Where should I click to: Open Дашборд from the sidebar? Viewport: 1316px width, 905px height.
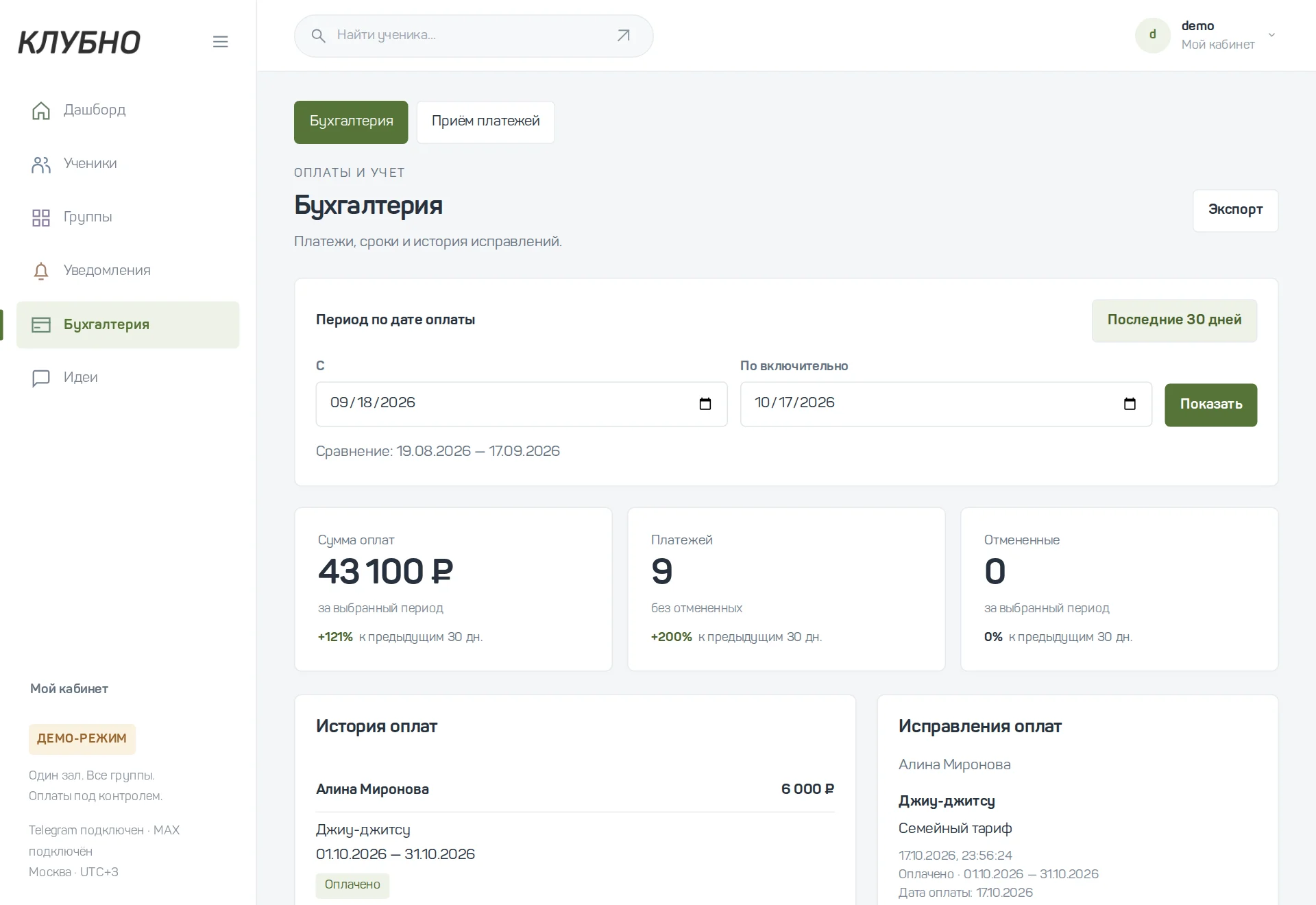pos(127,110)
